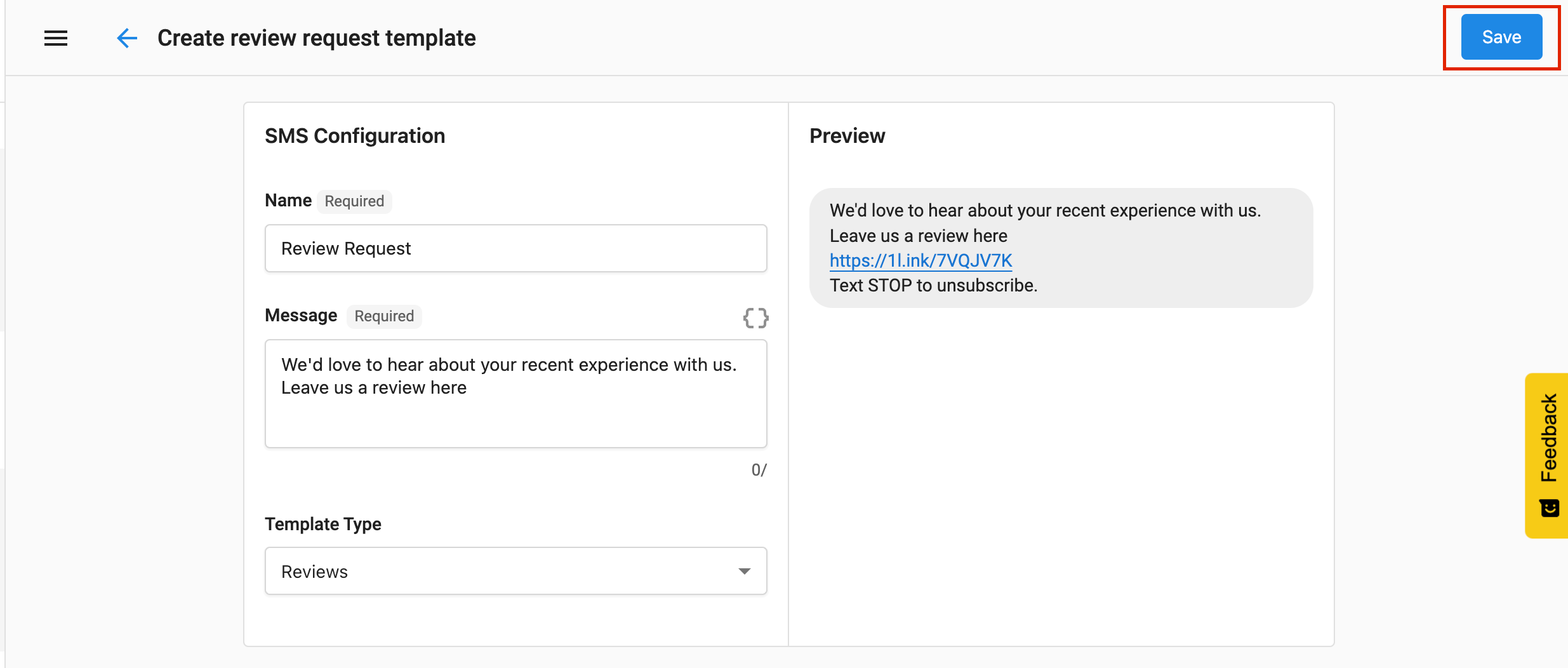Click the message character counter
The image size is (1568, 668).
(x=759, y=470)
